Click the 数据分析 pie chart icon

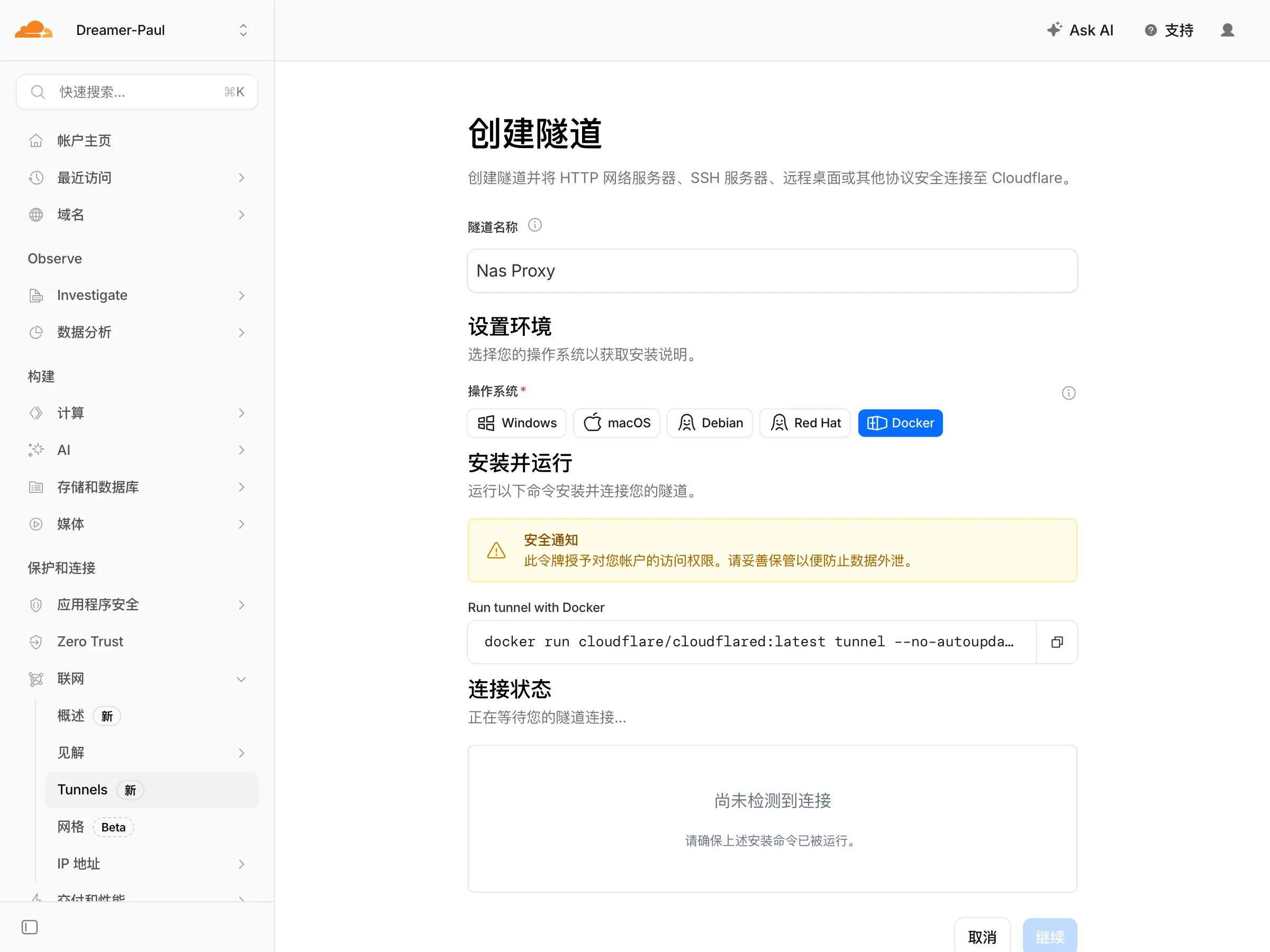point(35,332)
